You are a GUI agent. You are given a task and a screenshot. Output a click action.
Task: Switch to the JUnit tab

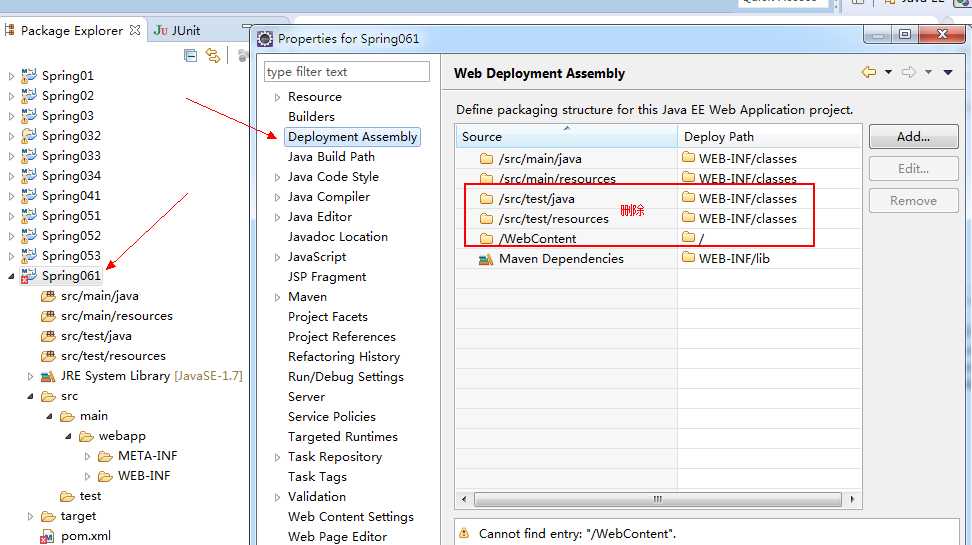(177, 30)
